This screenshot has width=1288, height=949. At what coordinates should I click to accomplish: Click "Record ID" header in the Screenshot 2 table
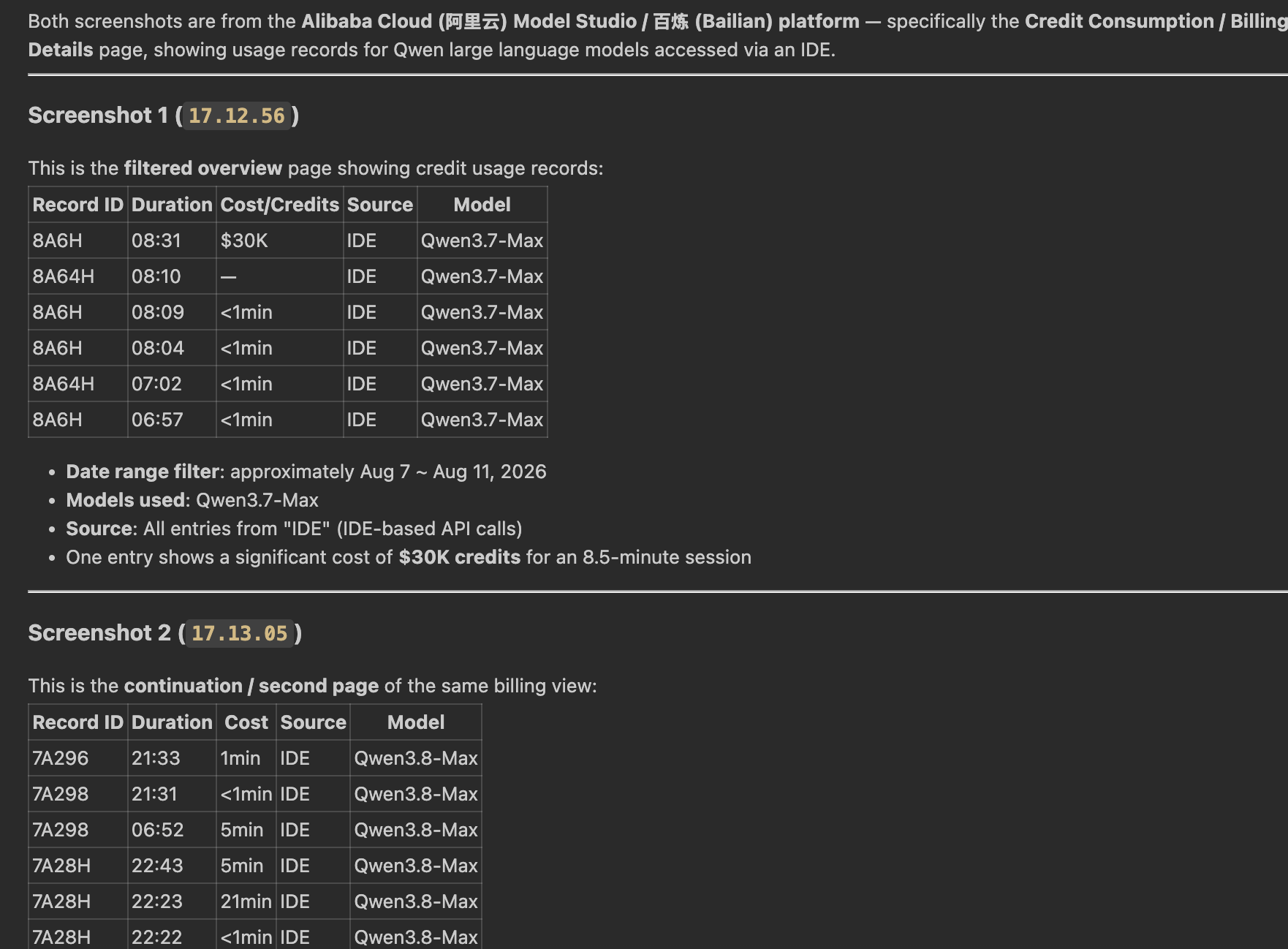(78, 722)
